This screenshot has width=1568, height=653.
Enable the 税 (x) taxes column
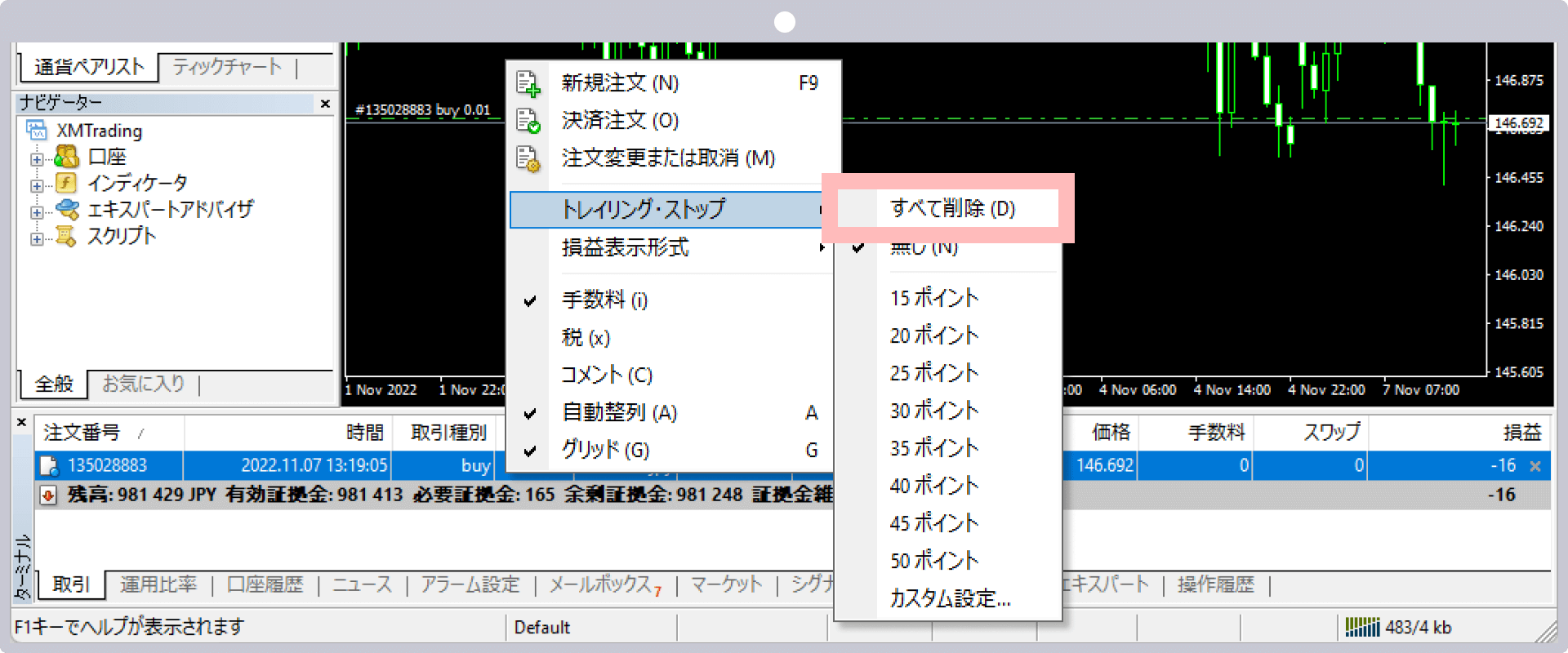click(671, 338)
